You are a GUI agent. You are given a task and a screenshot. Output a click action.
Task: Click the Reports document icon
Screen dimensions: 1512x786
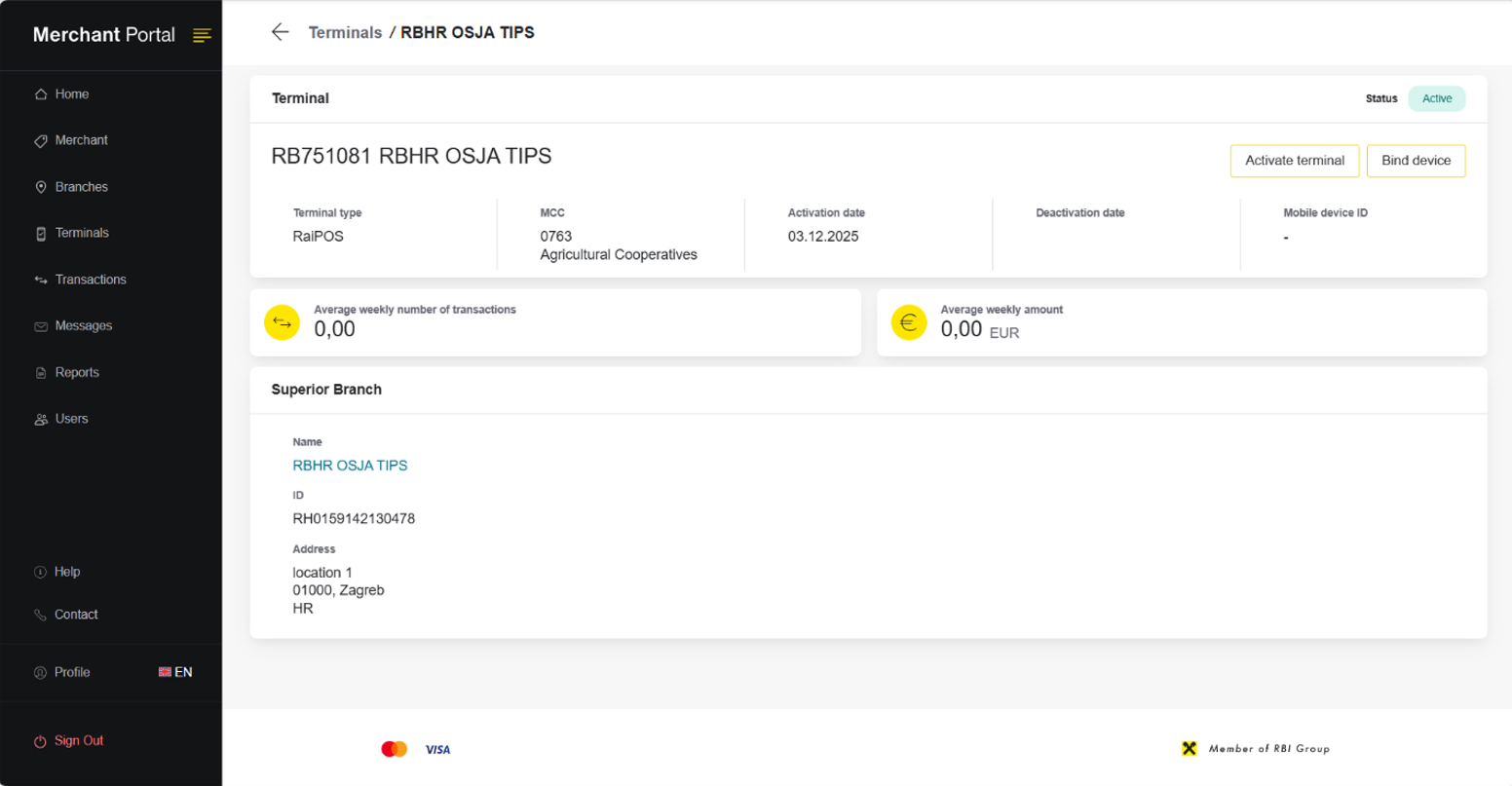point(41,373)
